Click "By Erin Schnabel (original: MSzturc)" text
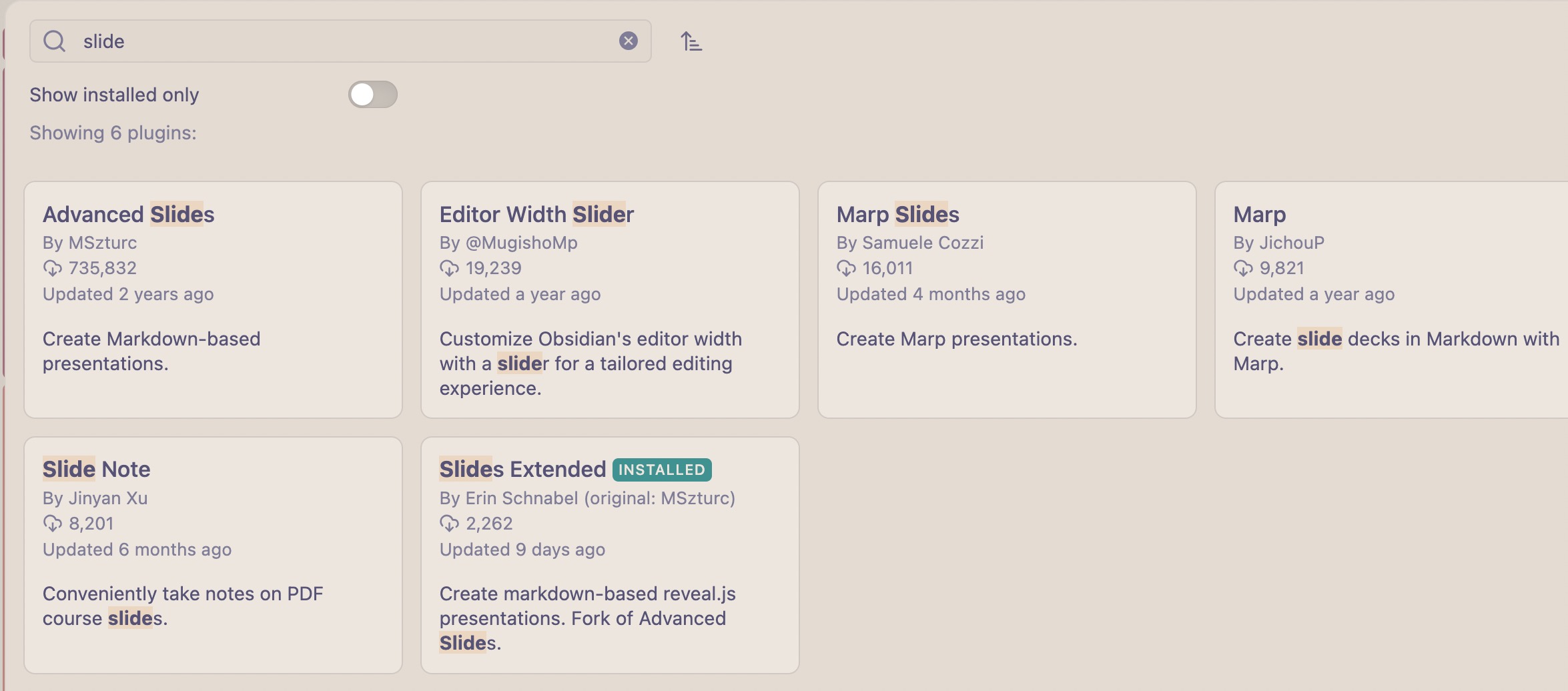This screenshot has width=1568, height=691. pos(587,498)
